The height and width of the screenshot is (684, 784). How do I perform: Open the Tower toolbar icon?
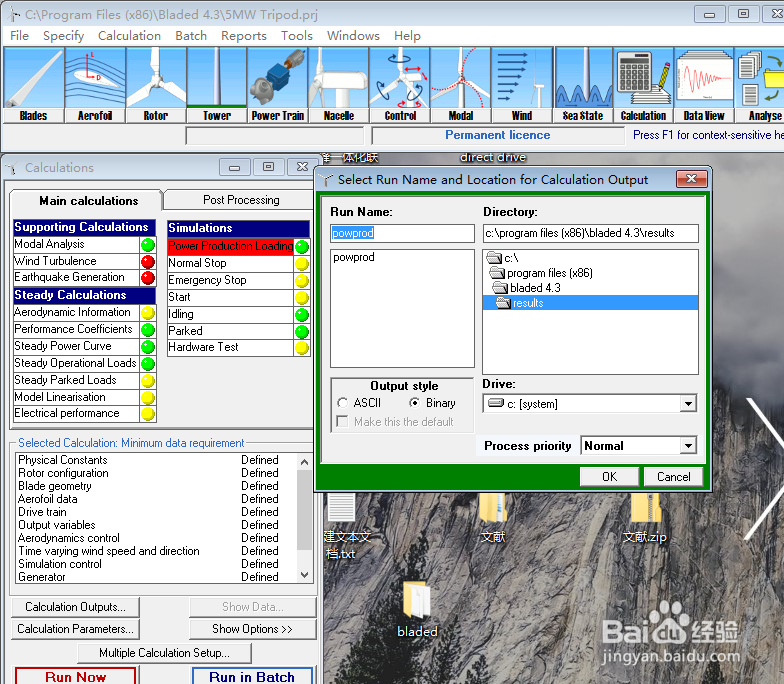216,85
